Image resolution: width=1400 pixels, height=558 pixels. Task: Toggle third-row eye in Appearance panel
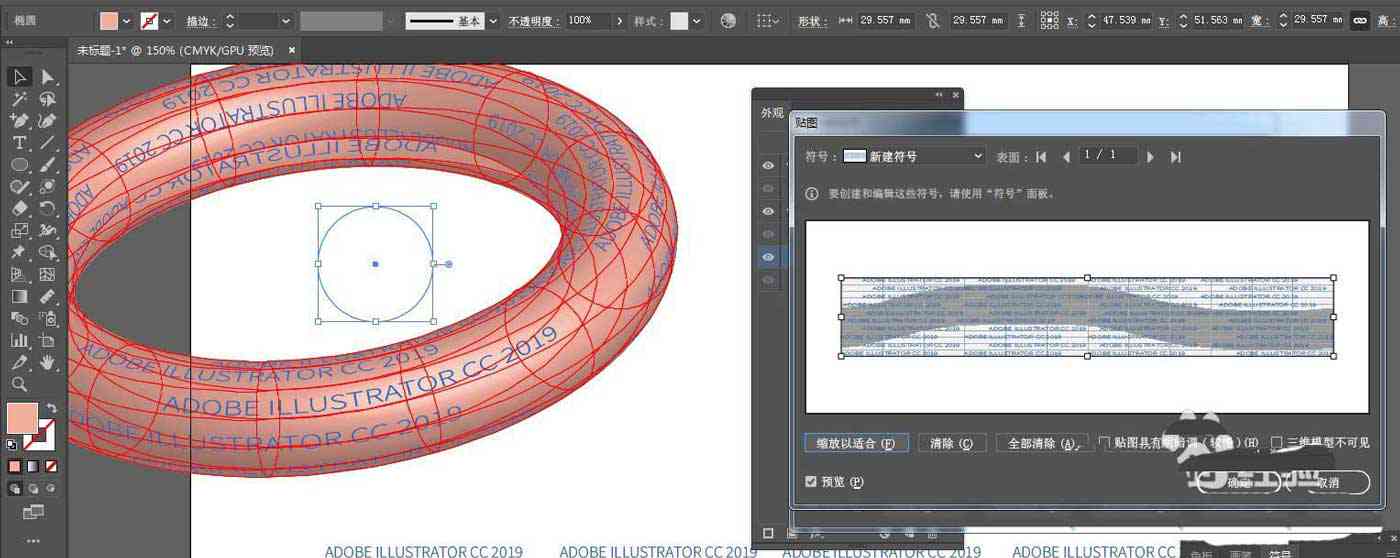click(x=768, y=212)
